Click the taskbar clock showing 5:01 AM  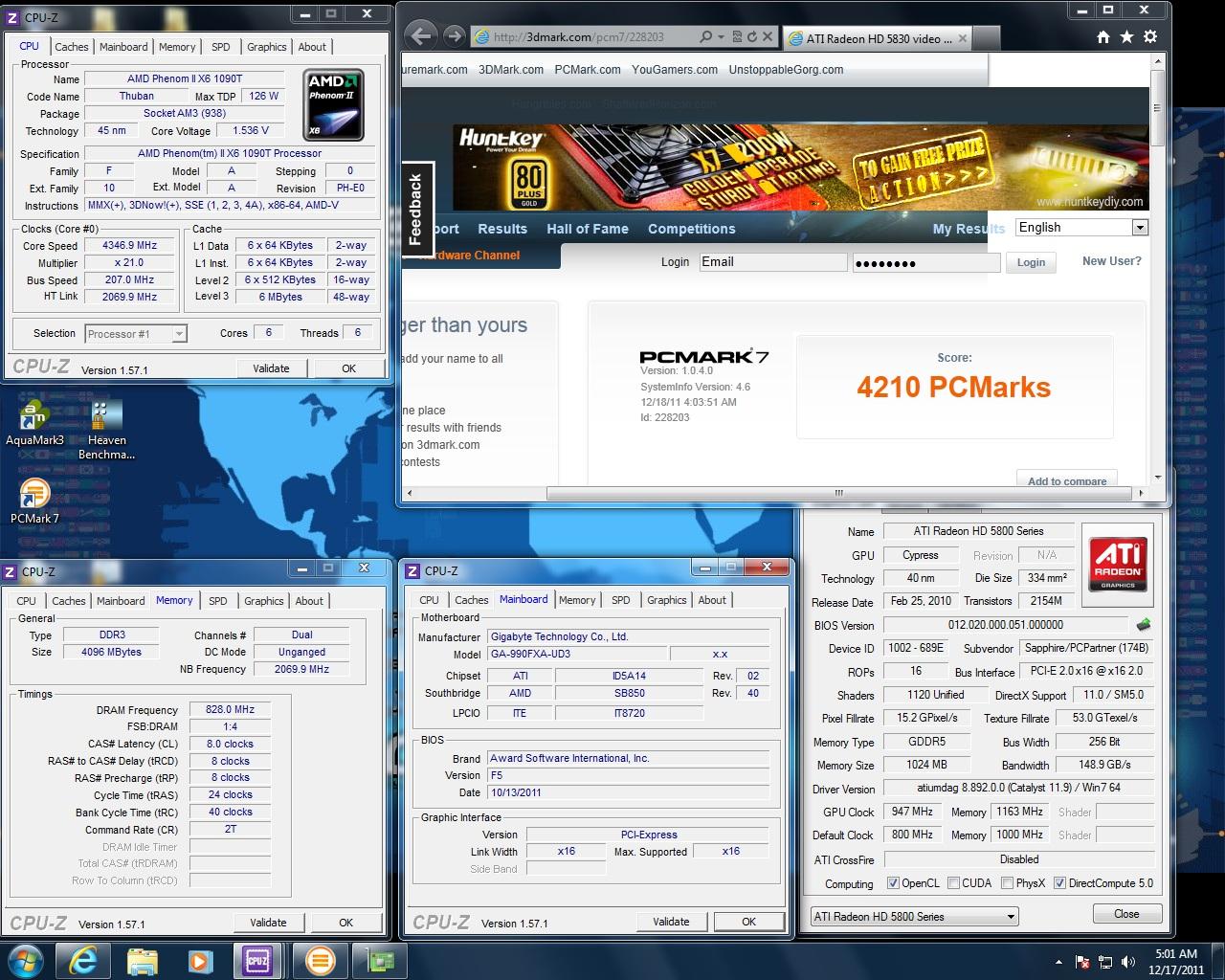tap(1176, 961)
